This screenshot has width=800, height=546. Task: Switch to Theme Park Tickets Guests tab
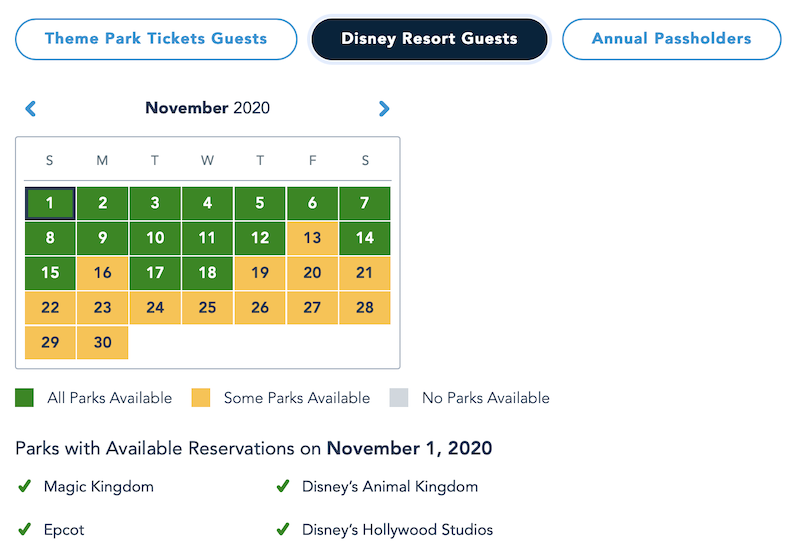point(156,39)
